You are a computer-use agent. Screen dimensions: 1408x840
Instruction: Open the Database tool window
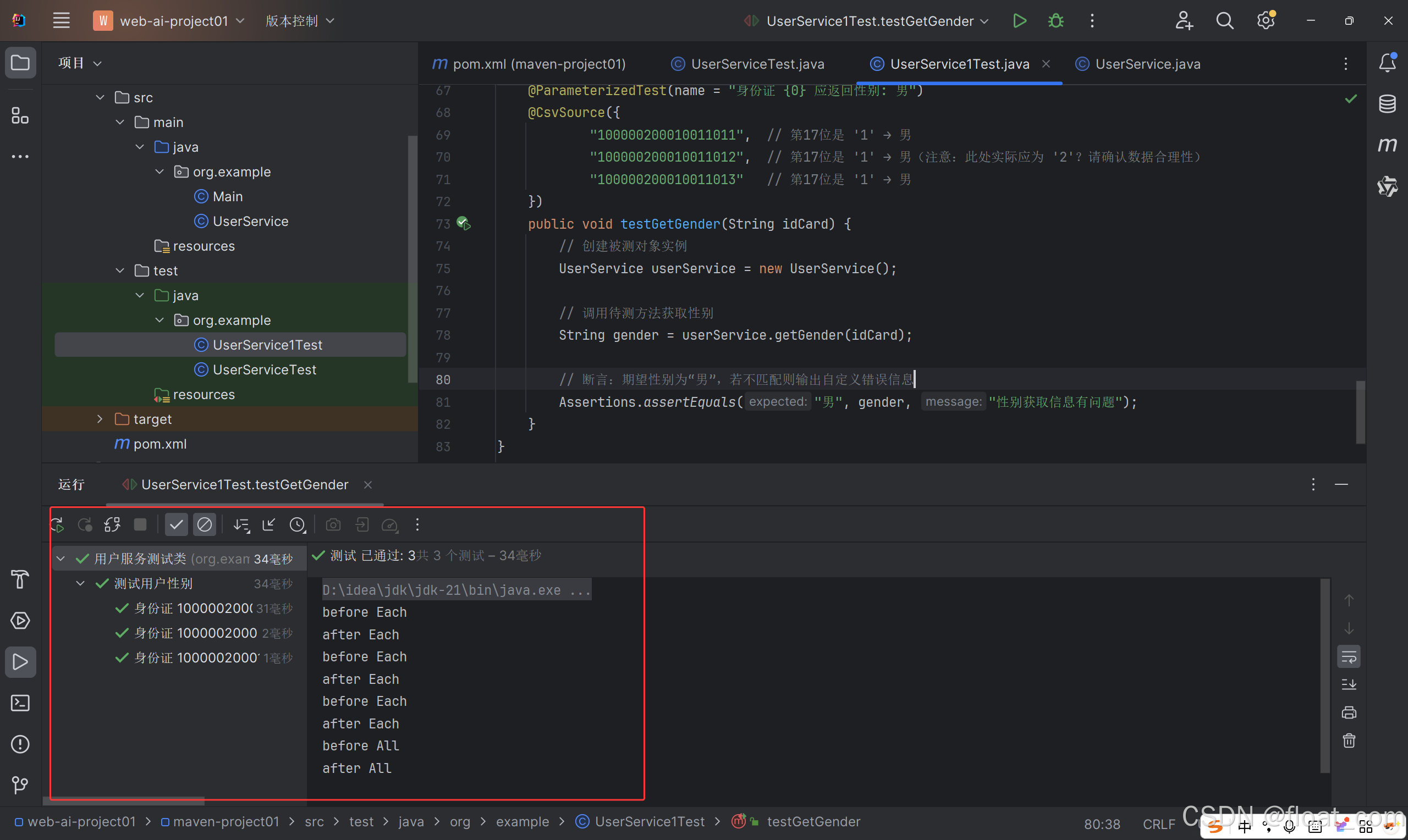(x=1387, y=103)
